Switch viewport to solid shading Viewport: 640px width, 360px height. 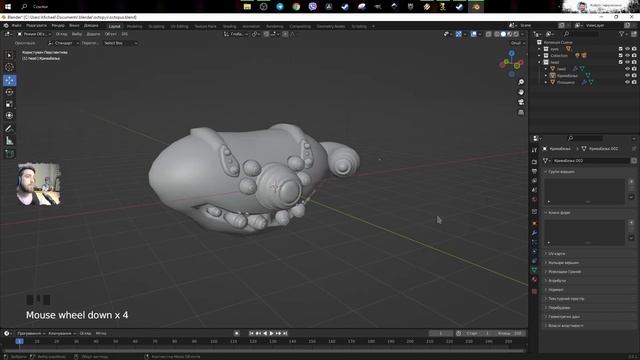(503, 34)
